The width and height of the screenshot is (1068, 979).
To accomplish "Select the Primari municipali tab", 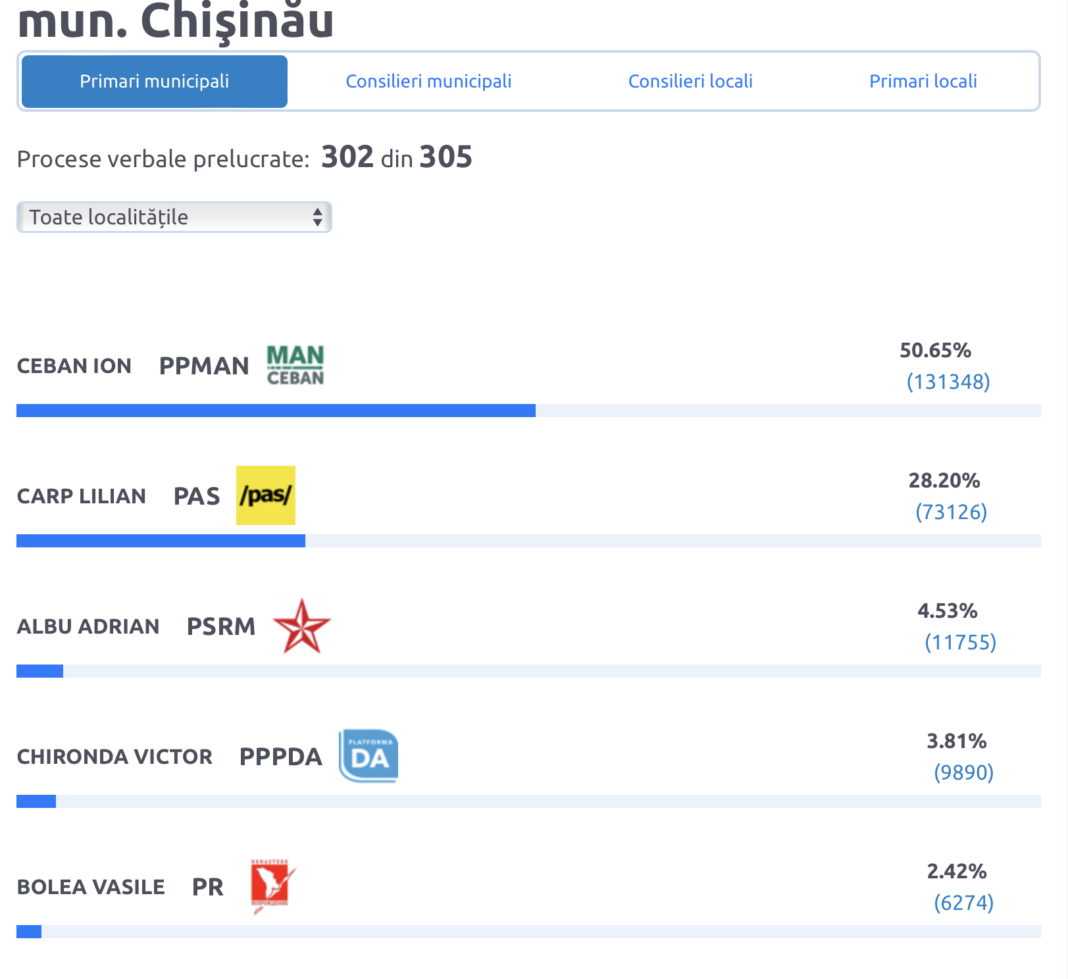I will [154, 81].
